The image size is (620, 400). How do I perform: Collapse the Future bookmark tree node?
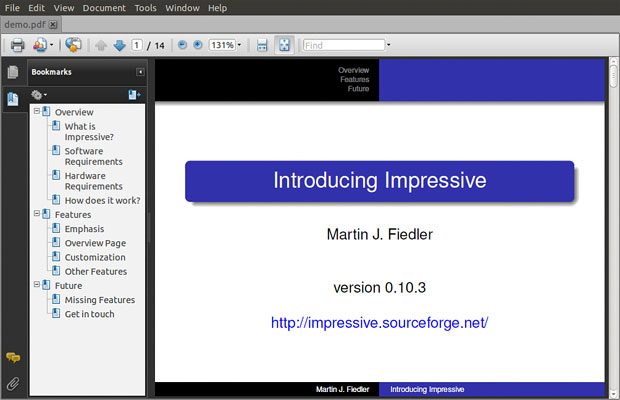[x=37, y=284]
